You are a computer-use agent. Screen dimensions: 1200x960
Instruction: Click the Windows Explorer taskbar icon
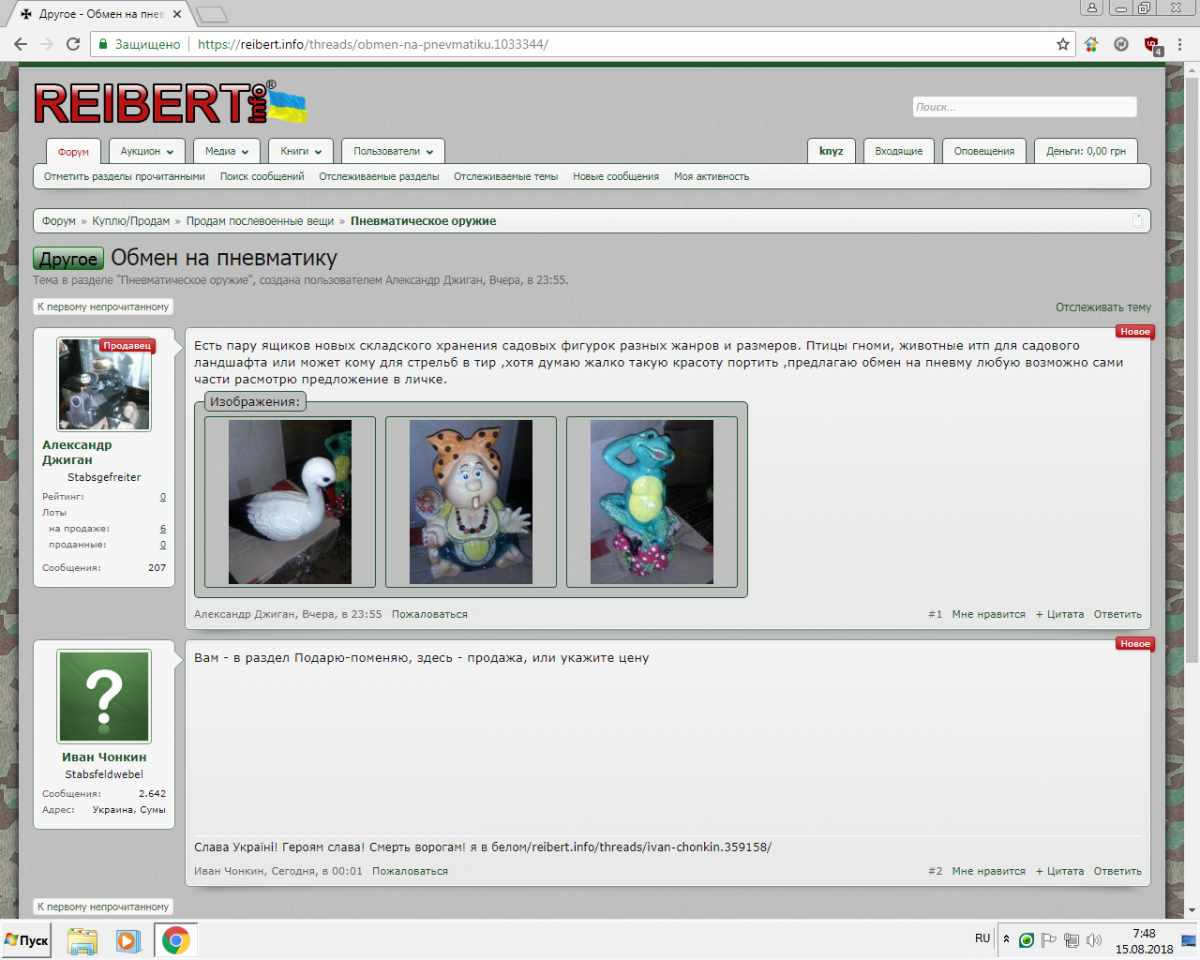[82, 941]
